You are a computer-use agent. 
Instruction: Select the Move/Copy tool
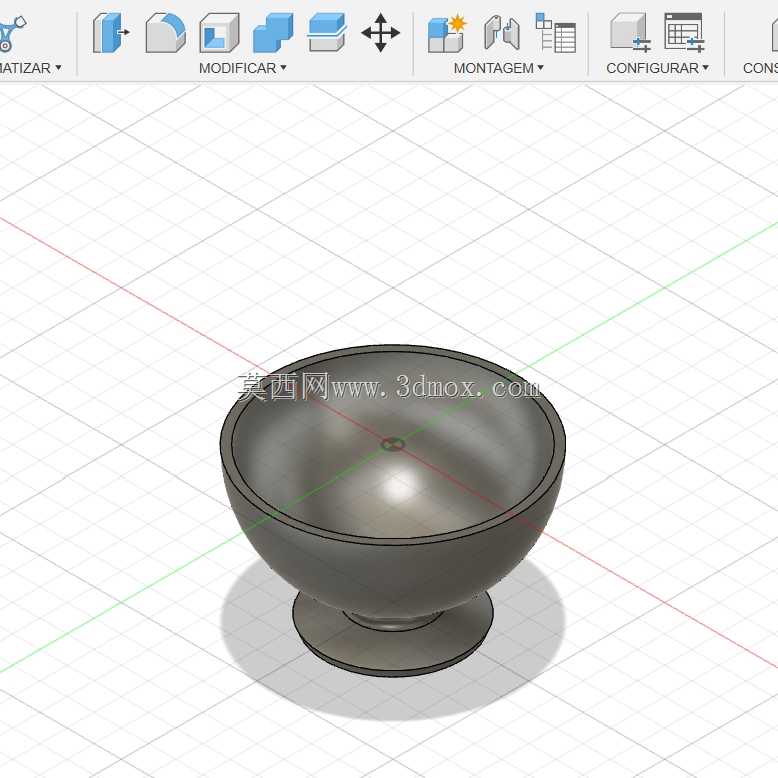tap(381, 33)
